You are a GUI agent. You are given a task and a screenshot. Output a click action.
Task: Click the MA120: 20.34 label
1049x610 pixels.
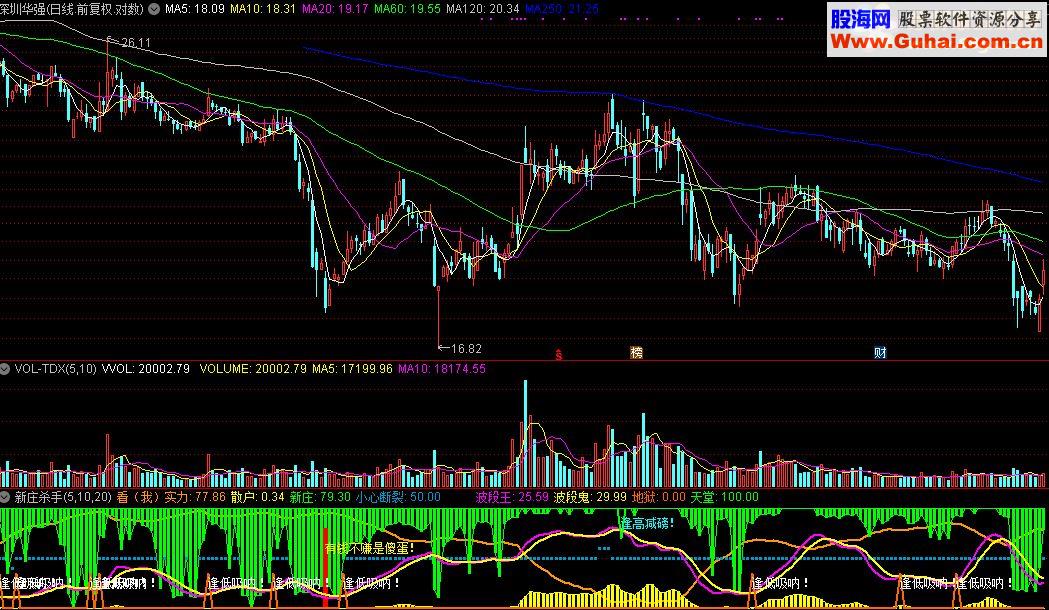(x=483, y=9)
